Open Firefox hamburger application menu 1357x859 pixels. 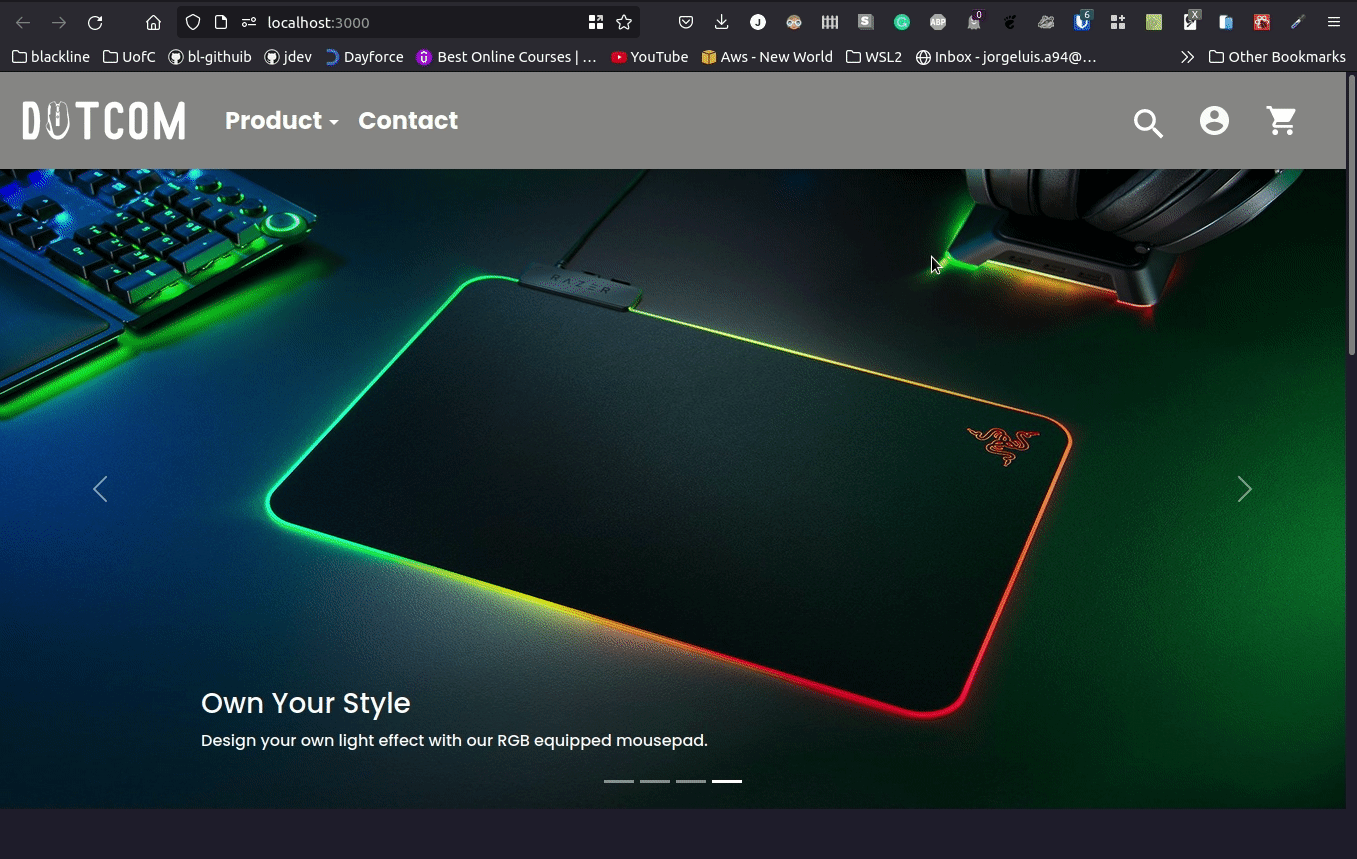[1334, 22]
